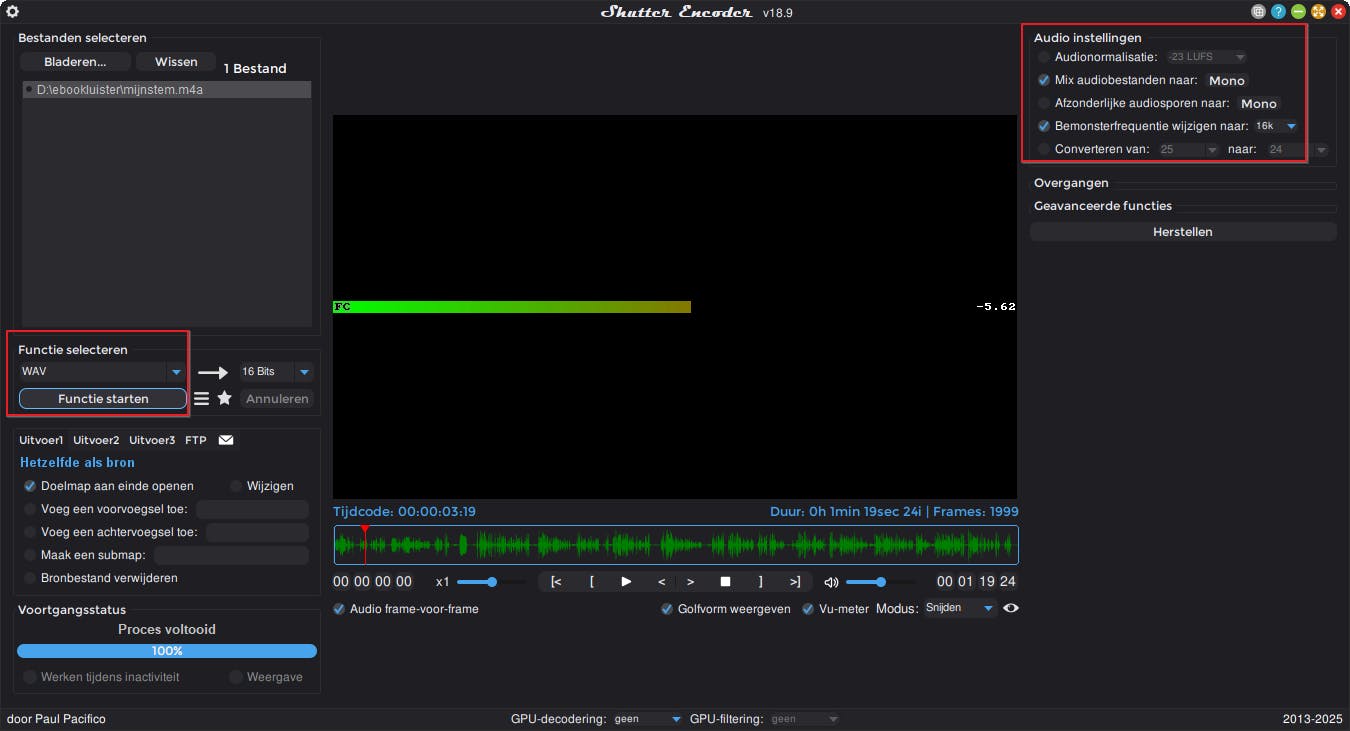Switch to the Uitvoer2 tab

[96, 440]
